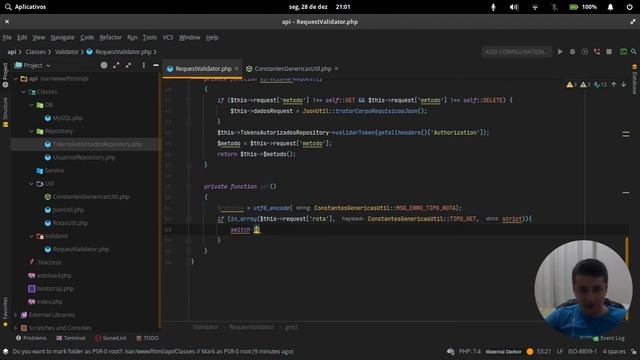Open the Problems tool window

tap(31, 338)
